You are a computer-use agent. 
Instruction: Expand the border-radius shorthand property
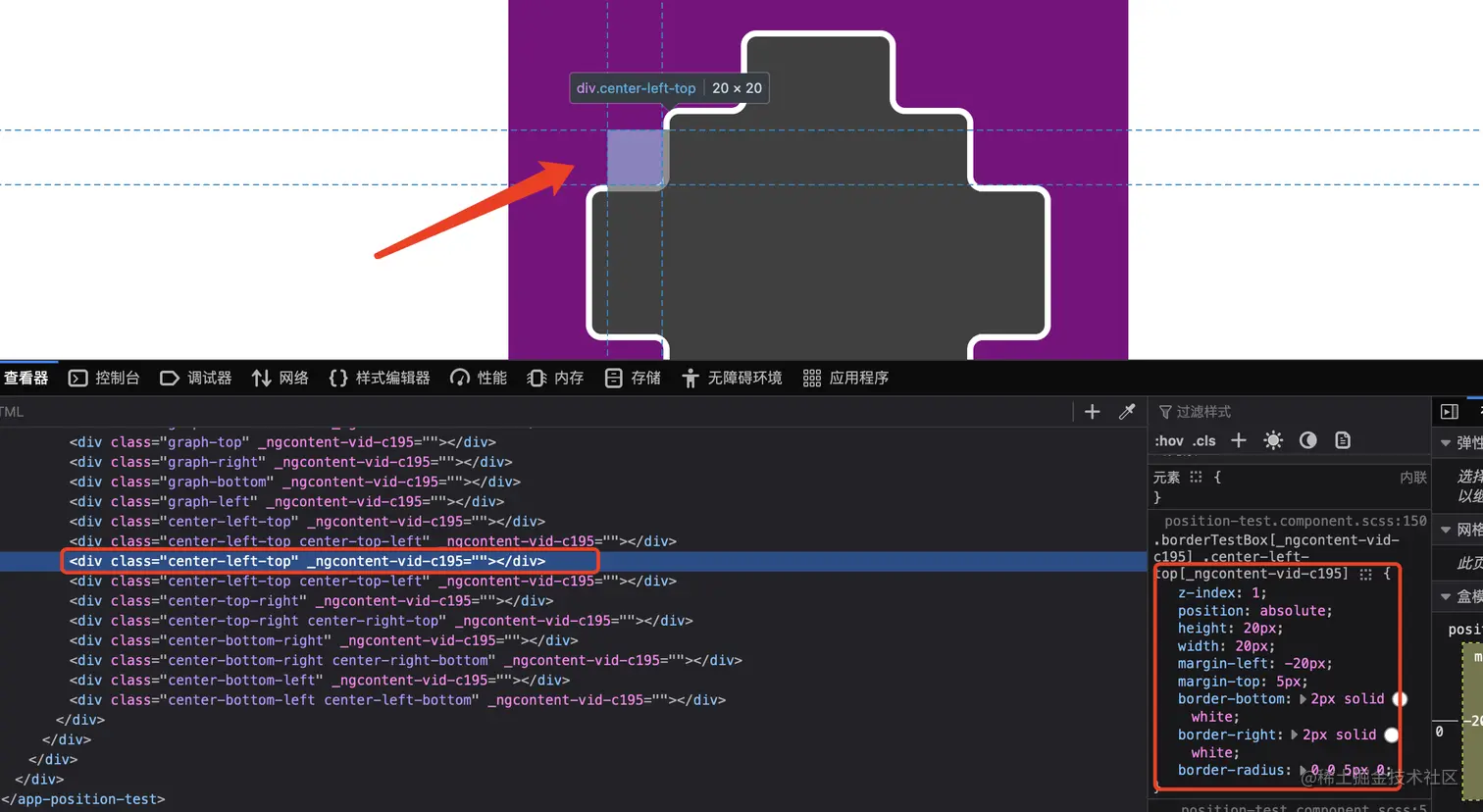coord(1304,771)
